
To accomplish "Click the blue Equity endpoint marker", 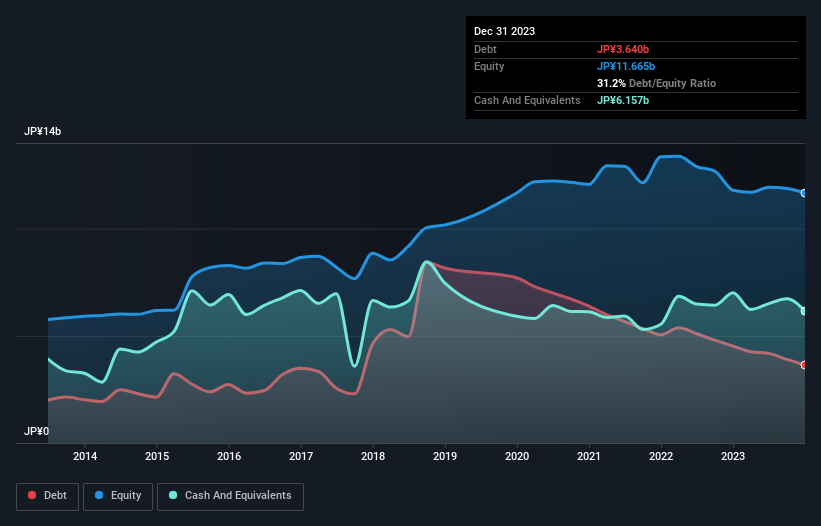I will click(x=804, y=193).
